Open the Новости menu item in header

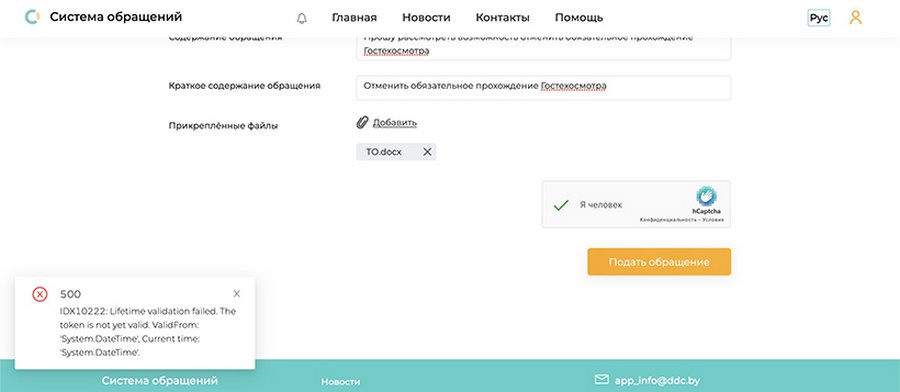point(426,18)
